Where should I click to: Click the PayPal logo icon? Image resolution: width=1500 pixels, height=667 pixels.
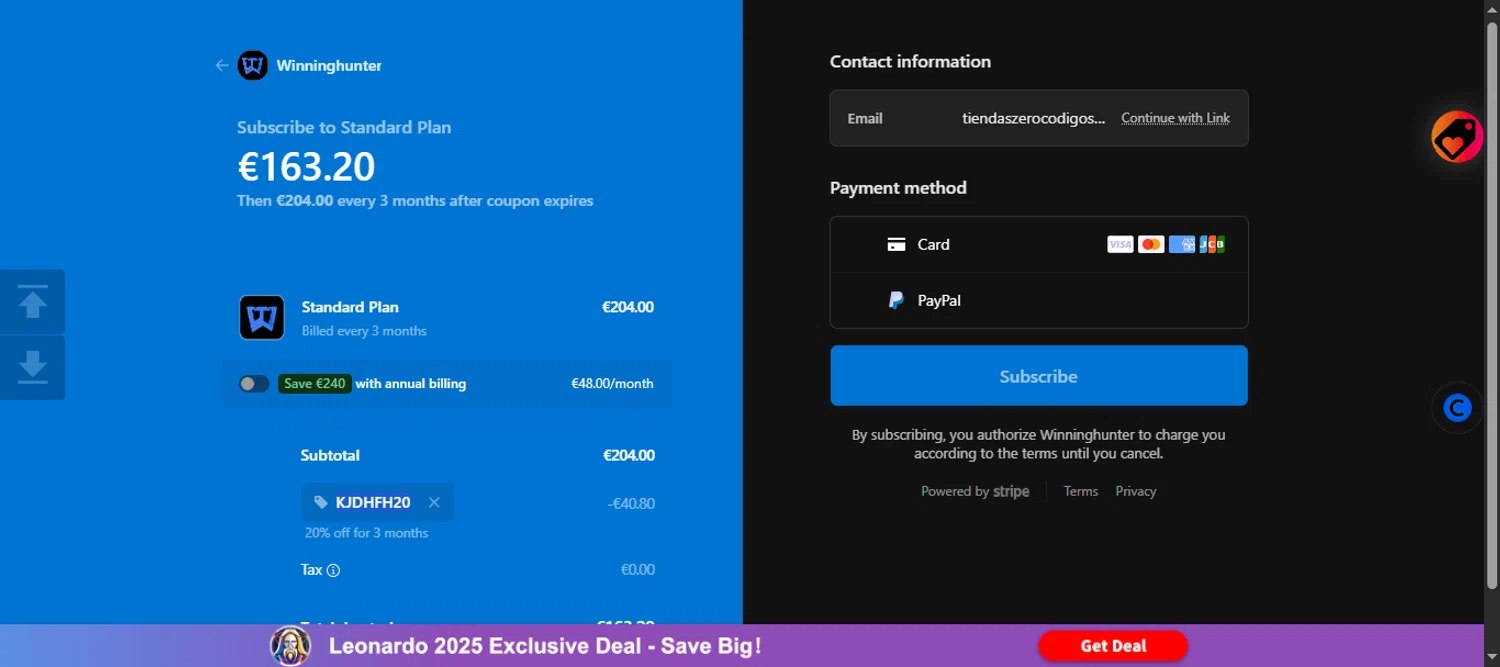point(897,301)
